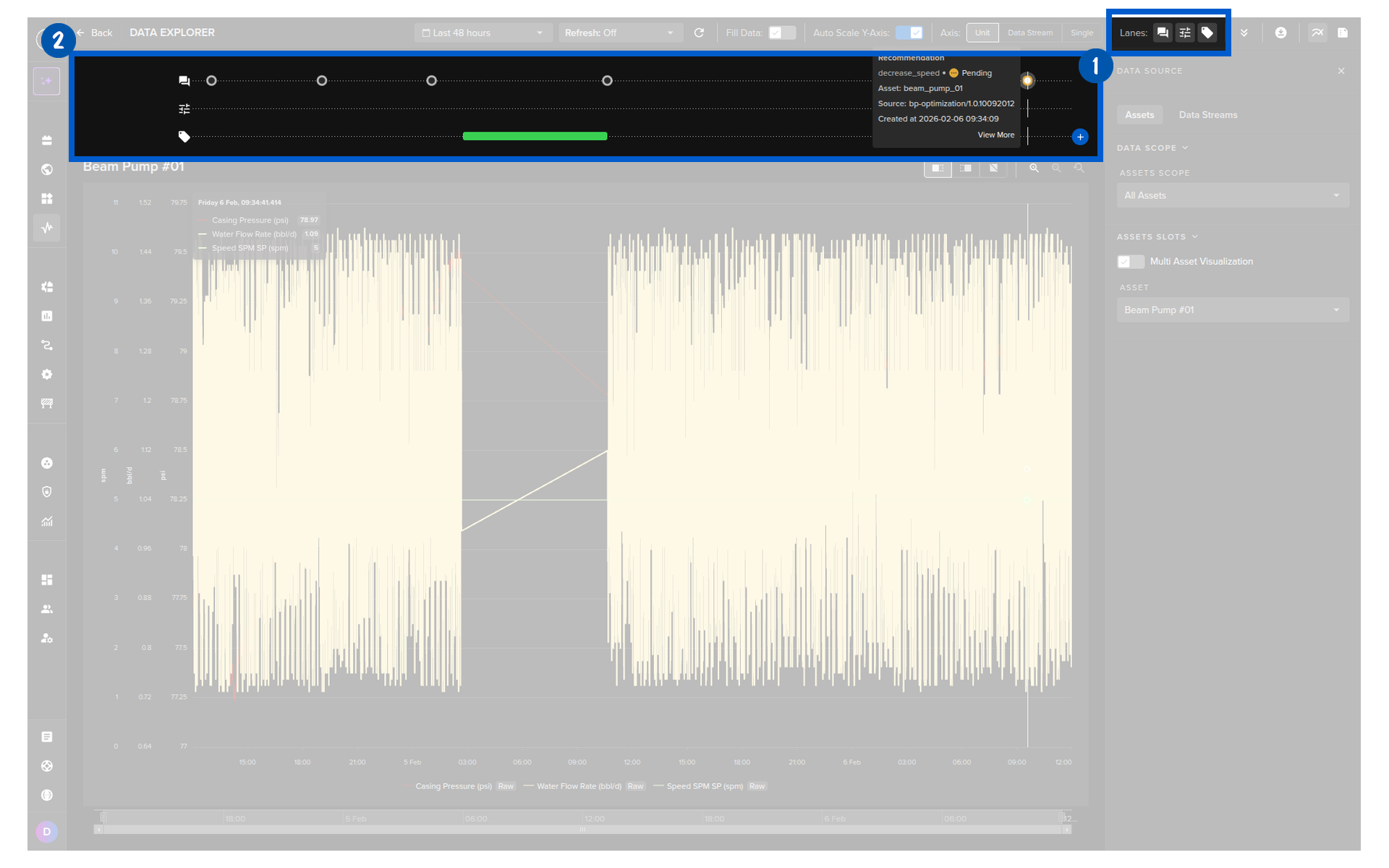
Task: Select the Data Stream axis option
Action: click(1029, 33)
